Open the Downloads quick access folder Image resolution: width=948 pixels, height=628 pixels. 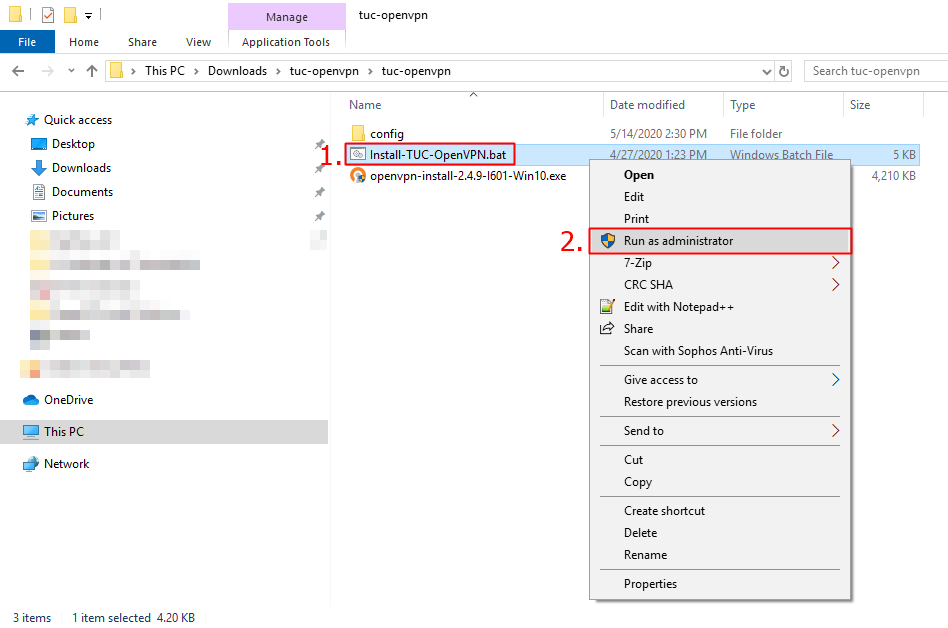81,168
